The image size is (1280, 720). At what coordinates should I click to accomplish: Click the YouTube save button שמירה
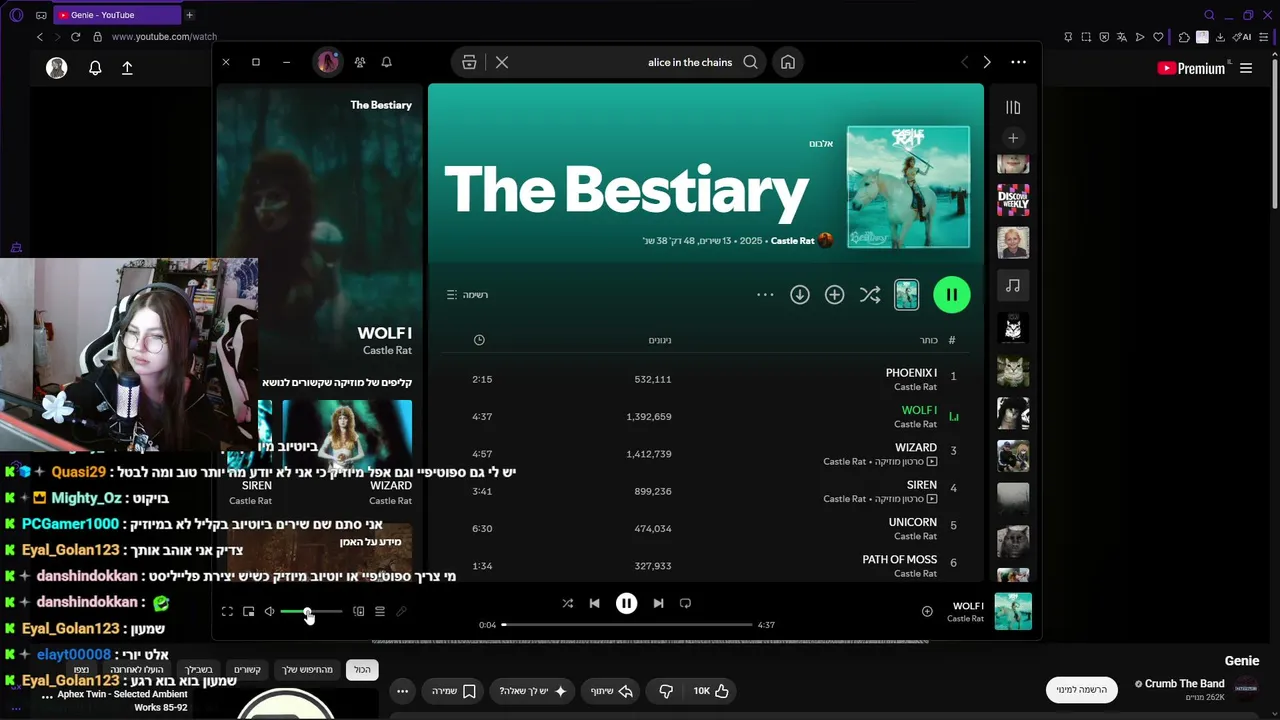(x=454, y=691)
